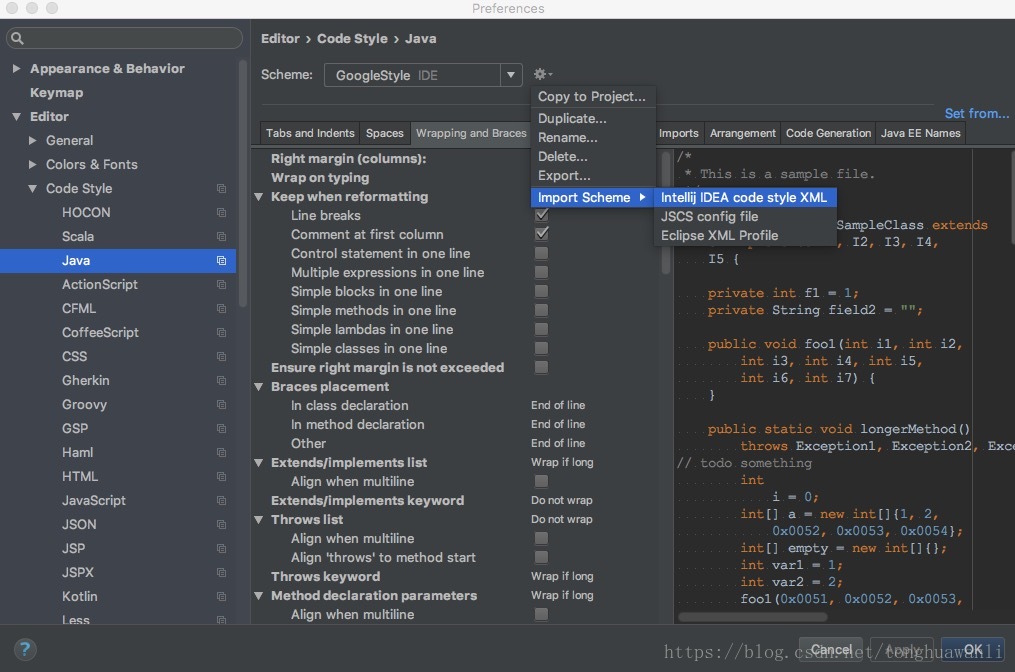Screen dimensions: 1015x672
Task: Switch to the Imports tab
Action: pyautogui.click(x=678, y=133)
